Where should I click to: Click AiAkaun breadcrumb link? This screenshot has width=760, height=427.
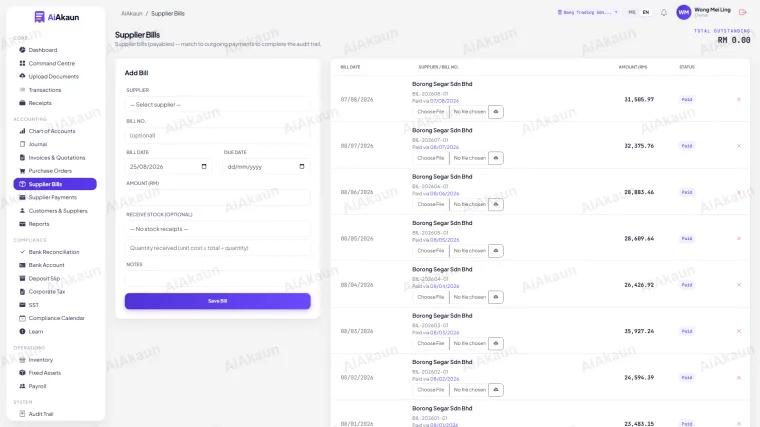click(132, 14)
